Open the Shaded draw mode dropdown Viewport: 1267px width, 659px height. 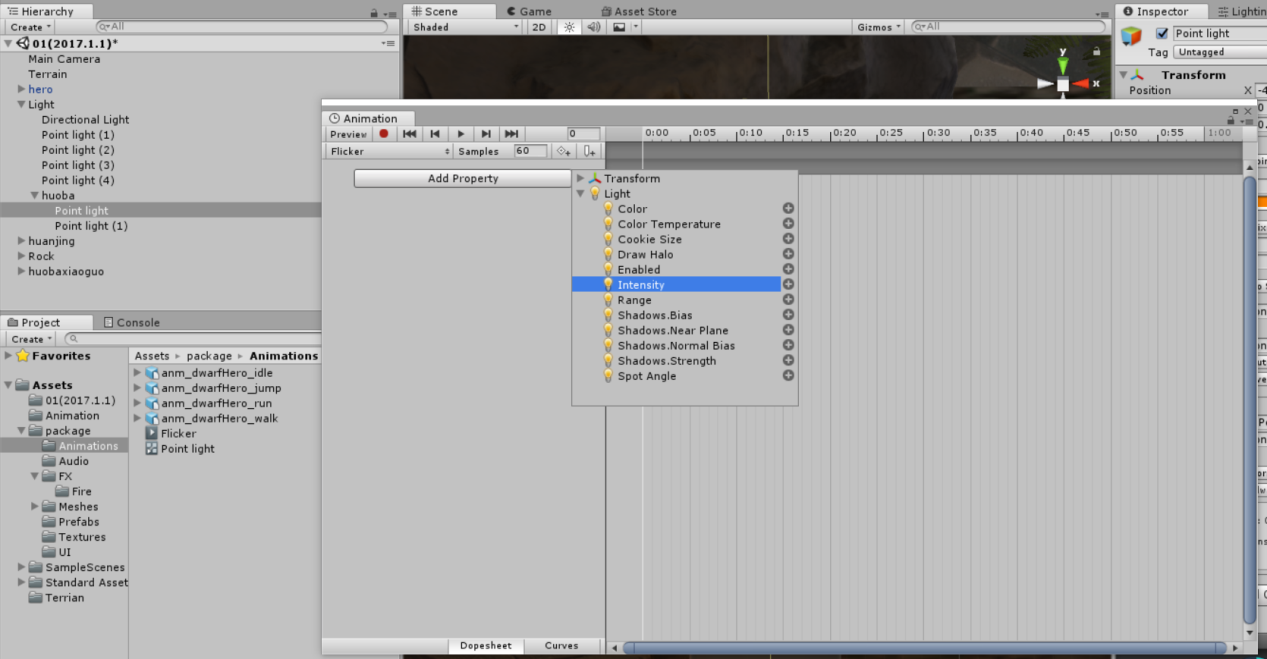click(465, 27)
